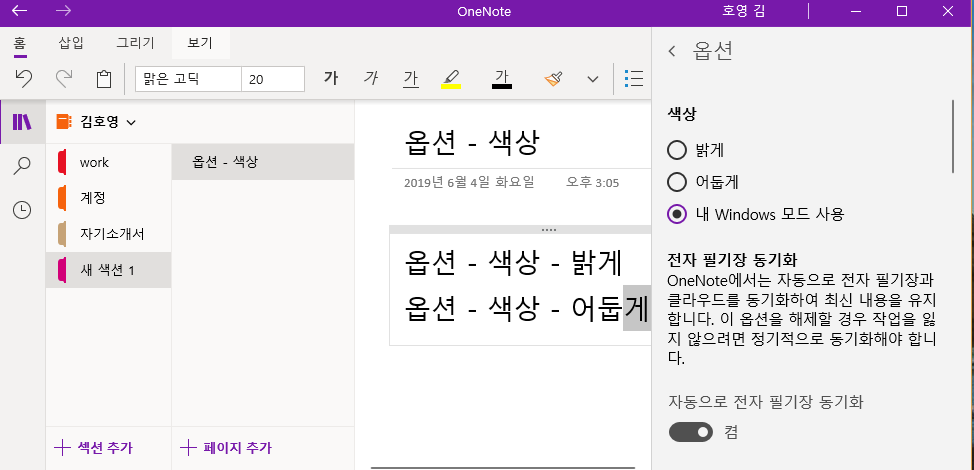Go back from 옵션 panel

pos(672,51)
